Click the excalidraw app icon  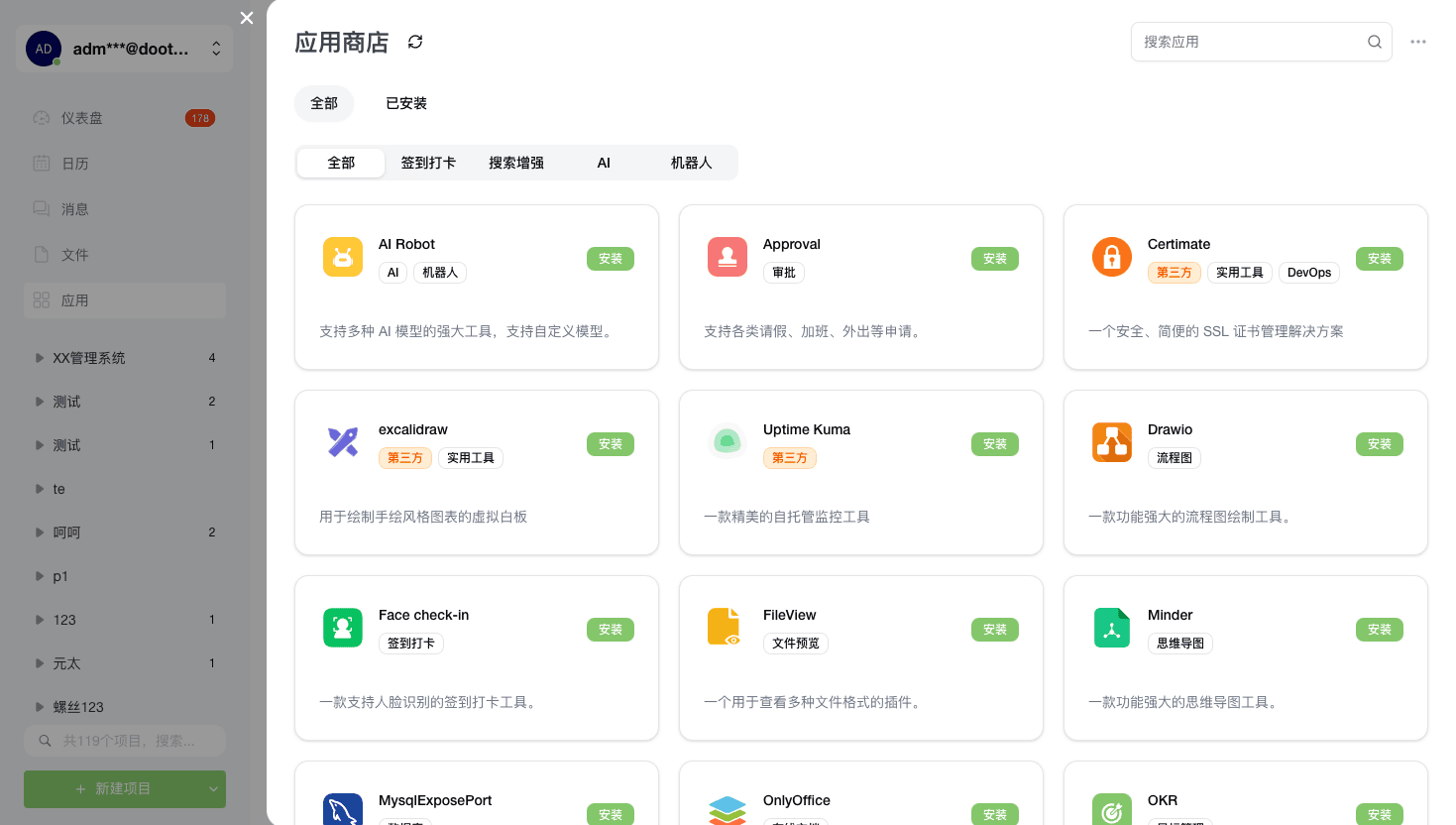click(x=343, y=442)
